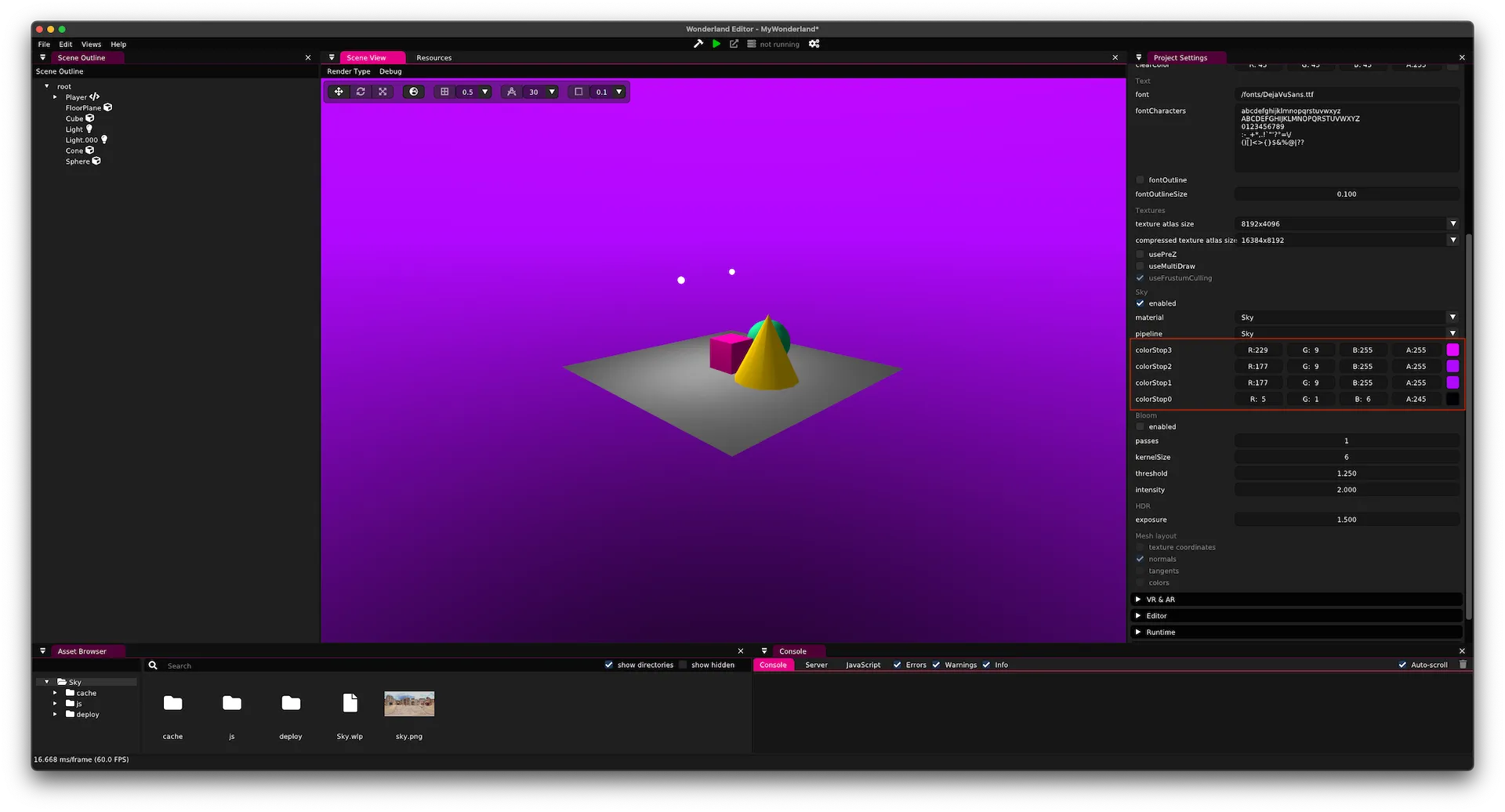Open the Scene Outline panel menu arrow
This screenshot has height=812, width=1505.
pyautogui.click(x=42, y=57)
